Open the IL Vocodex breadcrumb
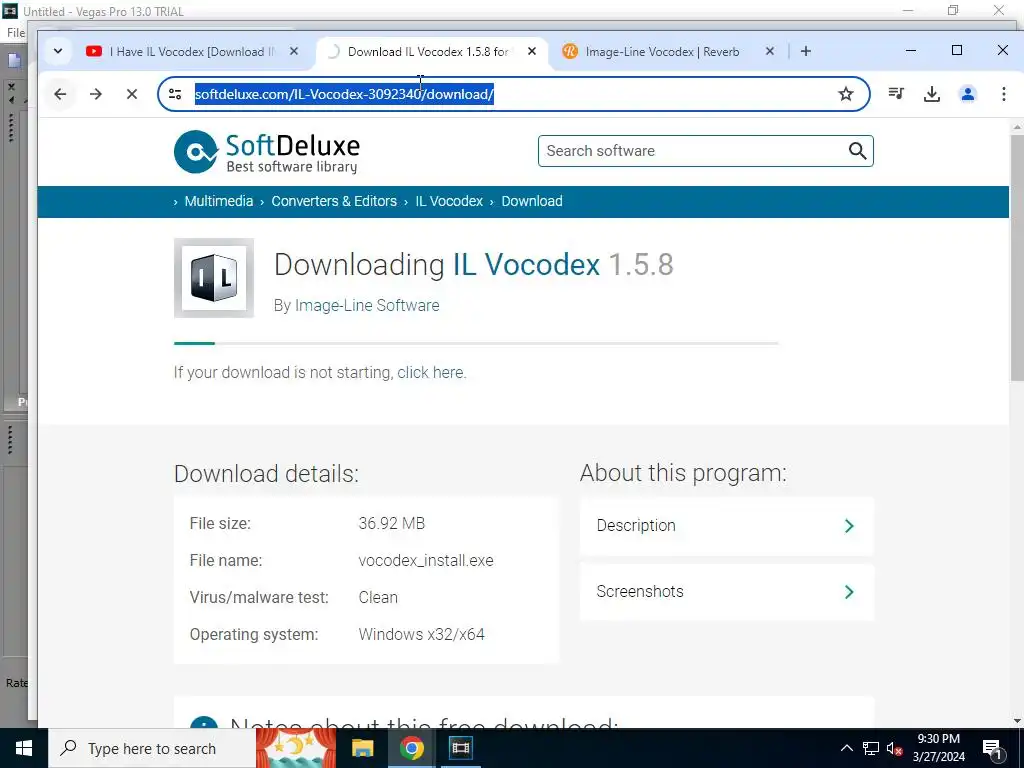Viewport: 1024px width, 768px height. pos(449,201)
